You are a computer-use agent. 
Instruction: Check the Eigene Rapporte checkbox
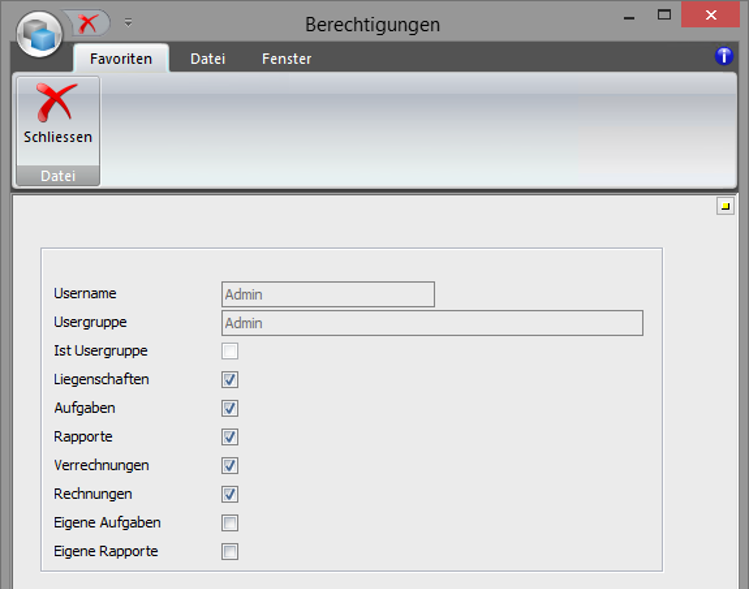click(x=230, y=551)
